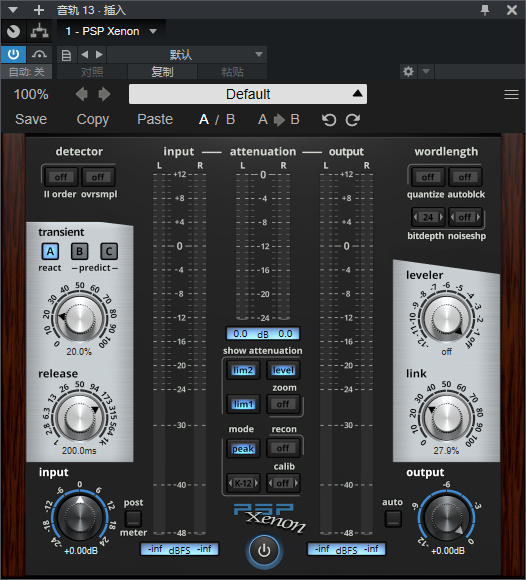Click the 100% GUI scale value
The width and height of the screenshot is (526, 580).
click(x=31, y=94)
